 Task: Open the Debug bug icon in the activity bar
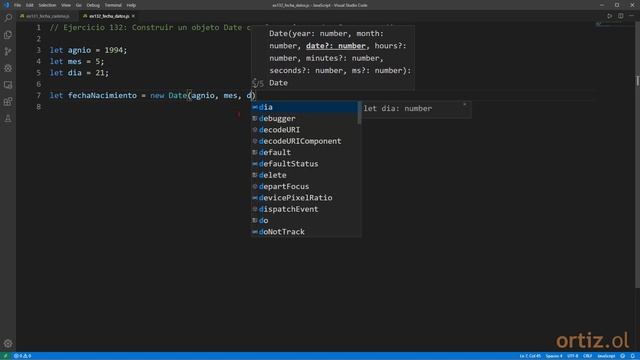point(8,68)
